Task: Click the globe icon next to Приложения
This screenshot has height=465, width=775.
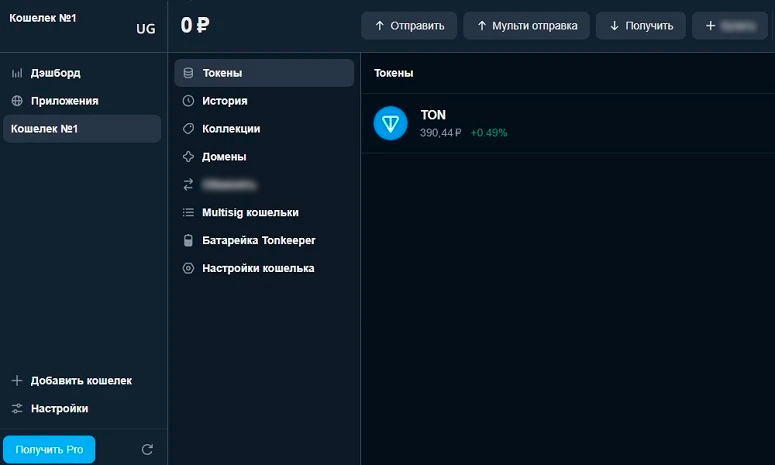Action: (16, 101)
